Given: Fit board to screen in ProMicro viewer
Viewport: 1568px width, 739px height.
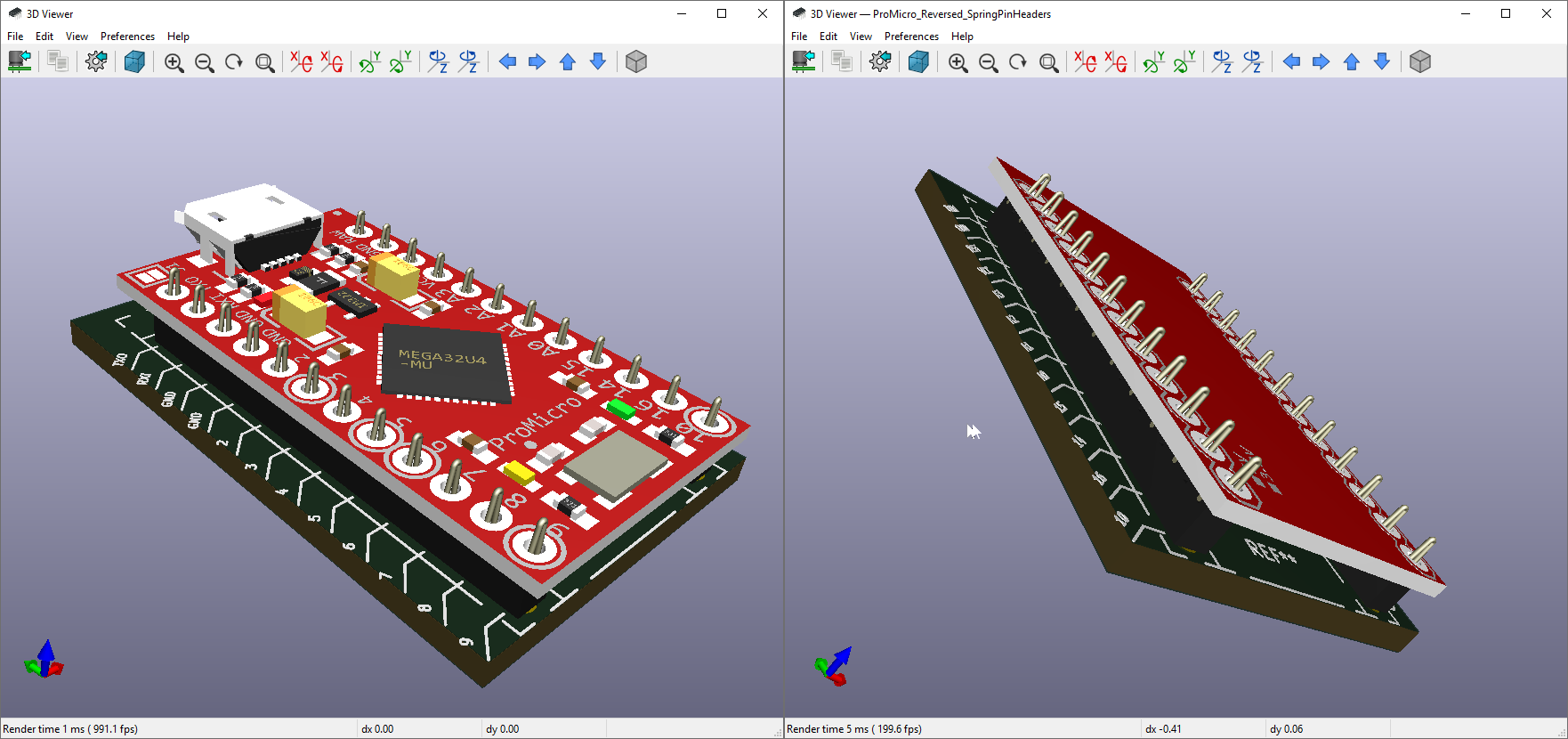Looking at the screenshot, I should point(1048,62).
